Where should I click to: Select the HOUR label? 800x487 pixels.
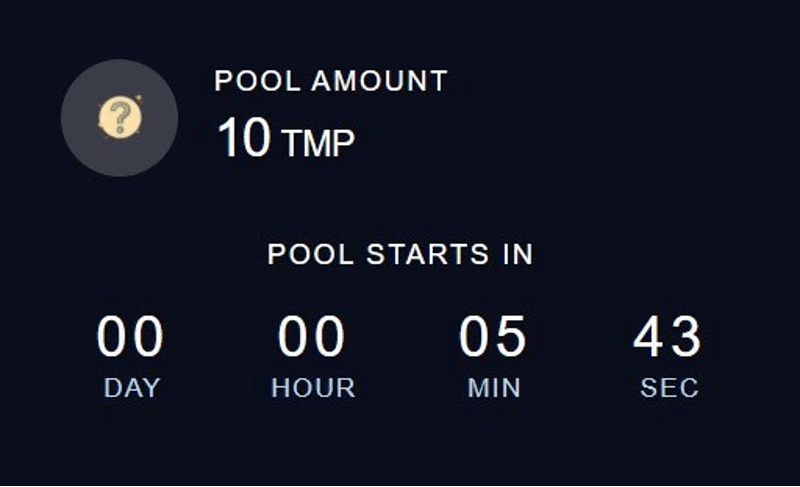pyautogui.click(x=313, y=388)
